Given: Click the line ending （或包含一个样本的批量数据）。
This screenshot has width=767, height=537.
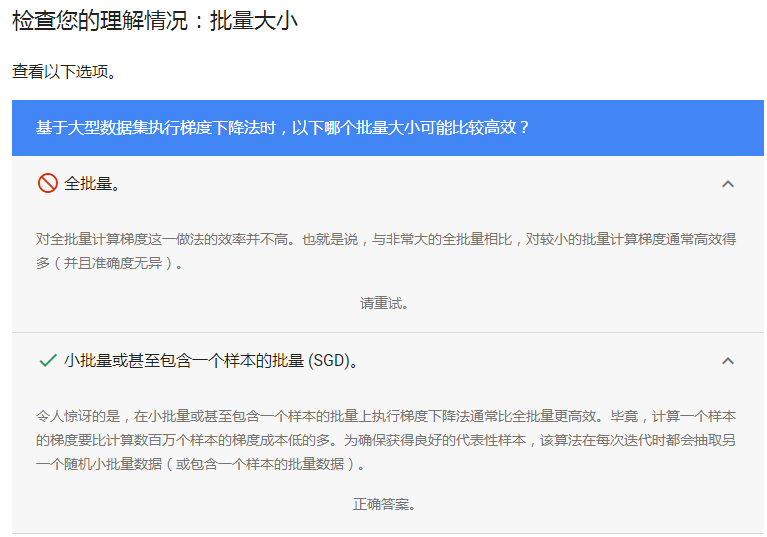Looking at the screenshot, I should pyautogui.click(x=200, y=465).
